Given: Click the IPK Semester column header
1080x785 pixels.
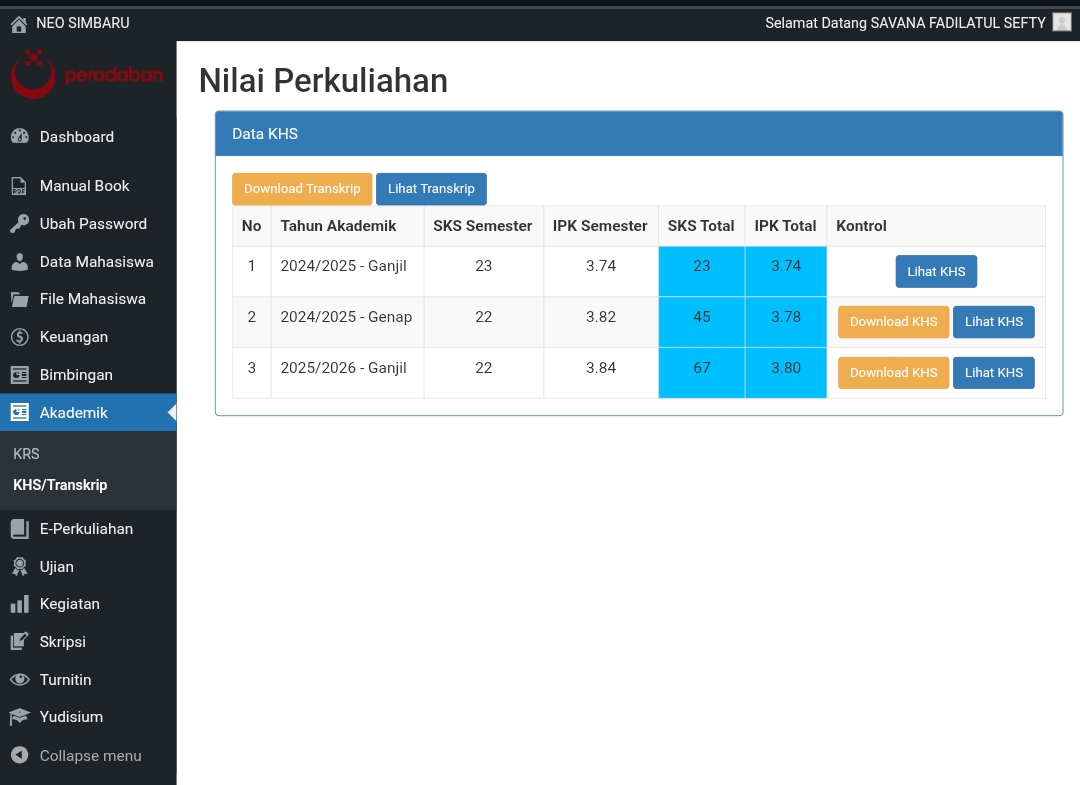Looking at the screenshot, I should (600, 226).
